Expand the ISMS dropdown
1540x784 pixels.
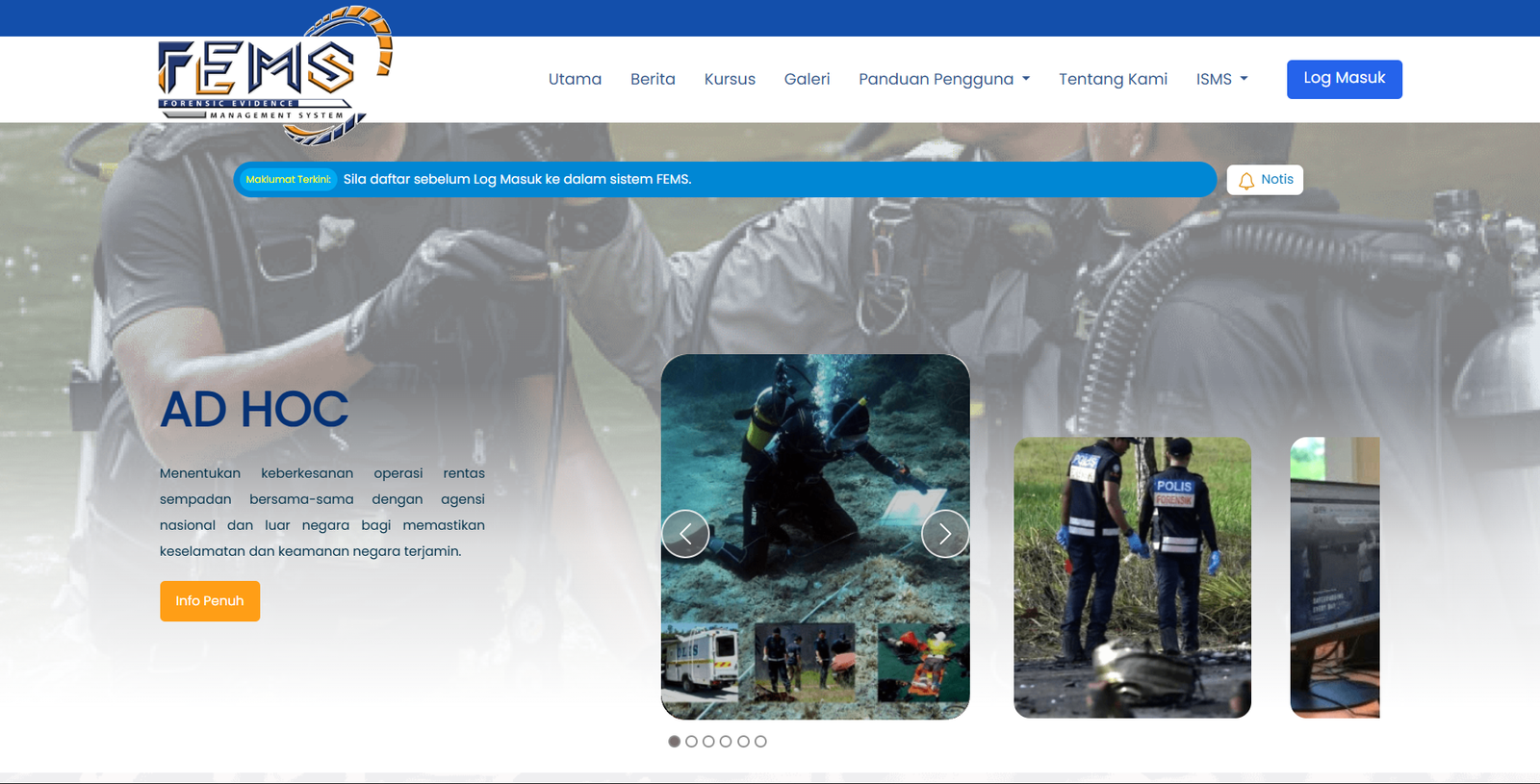click(x=1222, y=79)
